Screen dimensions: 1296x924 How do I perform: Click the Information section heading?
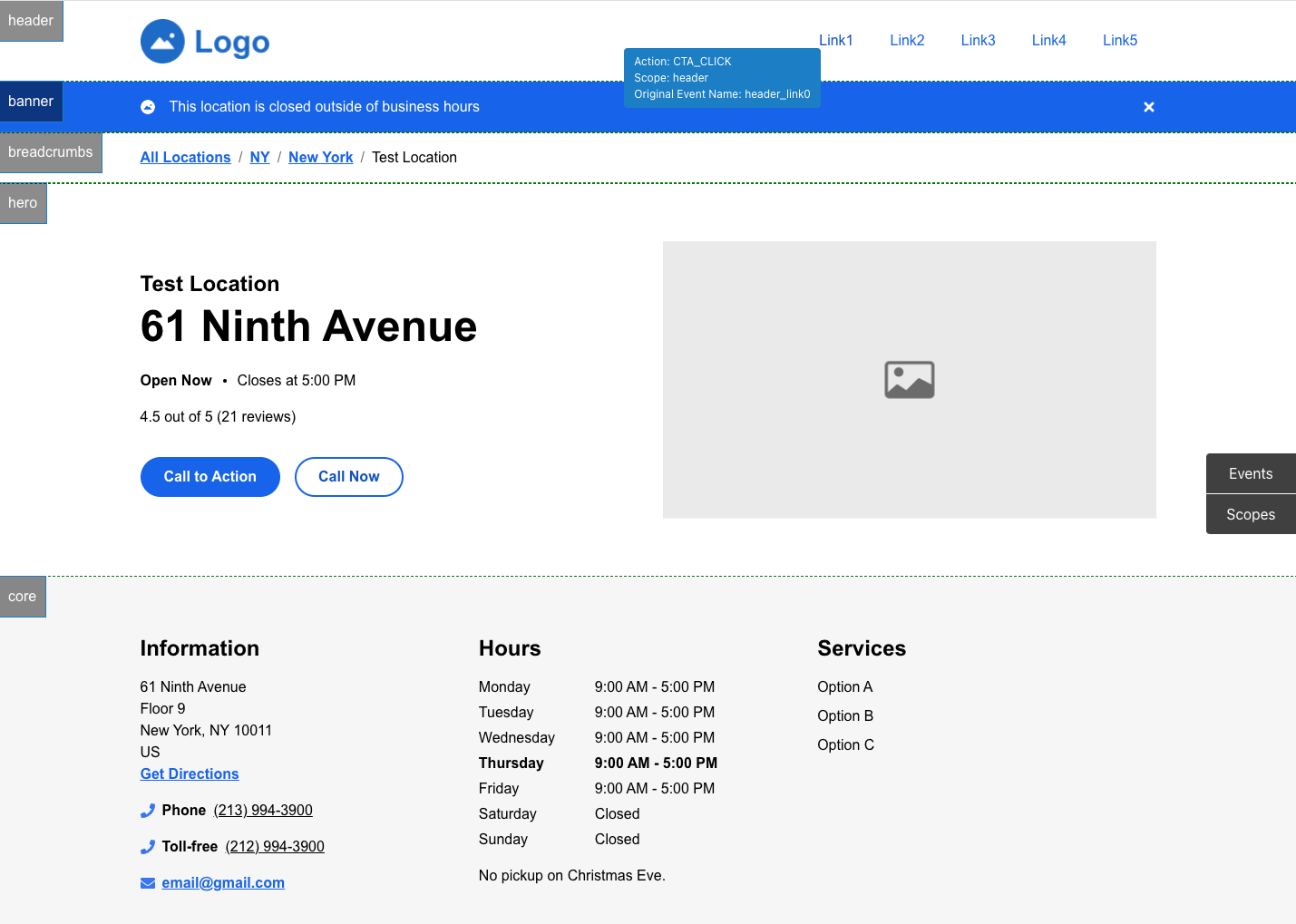[200, 648]
